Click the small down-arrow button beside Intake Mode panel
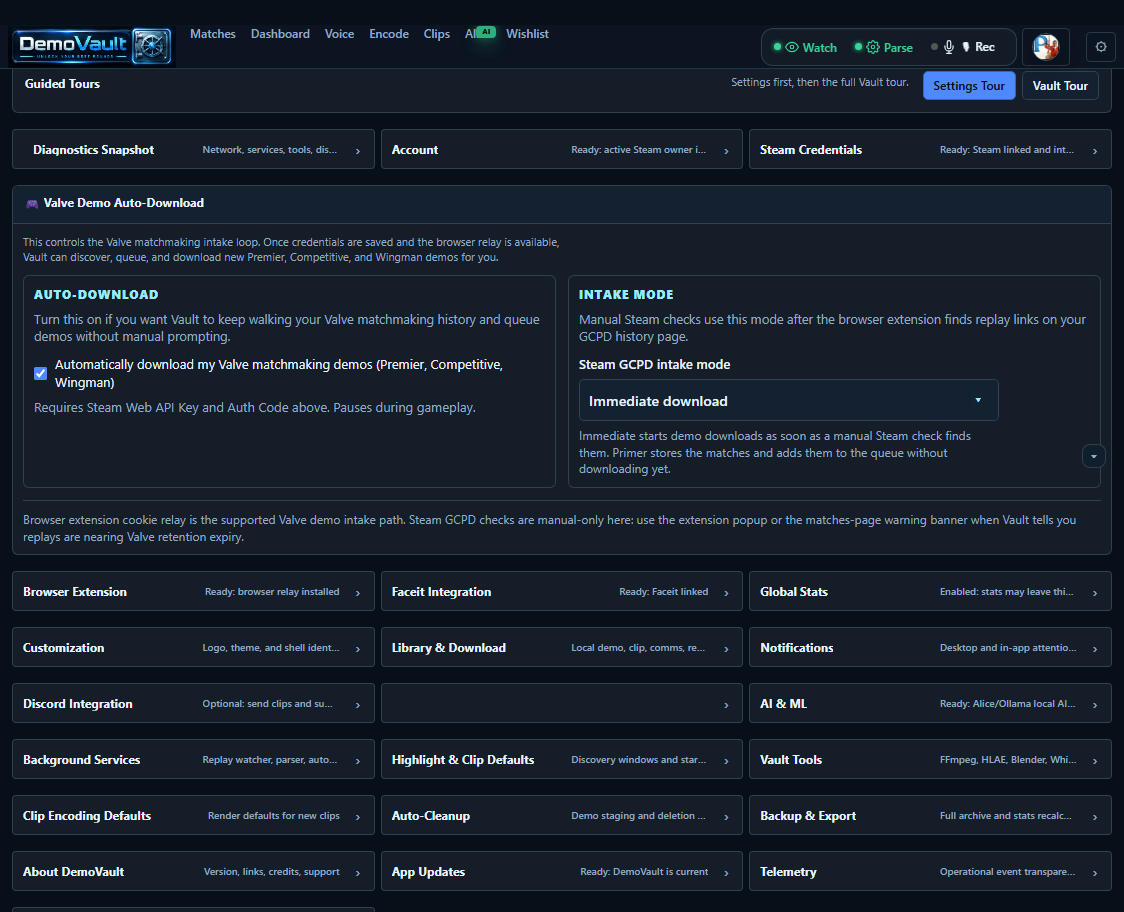This screenshot has height=912, width=1124. 1093,456
